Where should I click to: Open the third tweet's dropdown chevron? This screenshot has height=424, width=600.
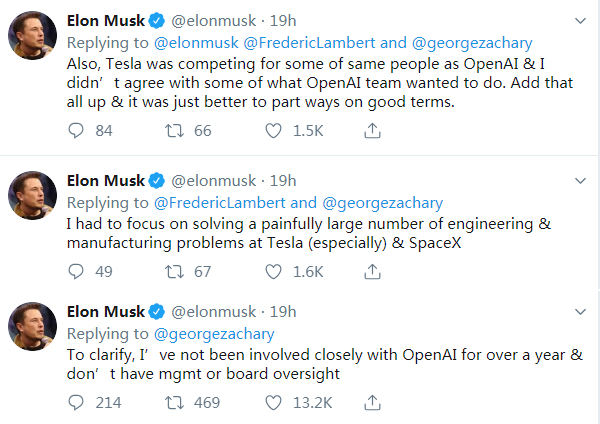coord(580,312)
